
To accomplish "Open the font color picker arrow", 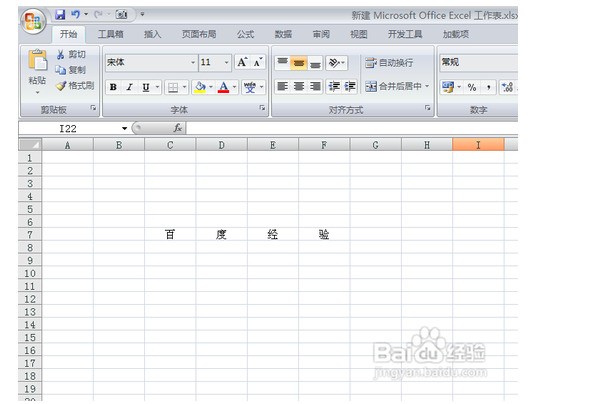I will (234, 87).
